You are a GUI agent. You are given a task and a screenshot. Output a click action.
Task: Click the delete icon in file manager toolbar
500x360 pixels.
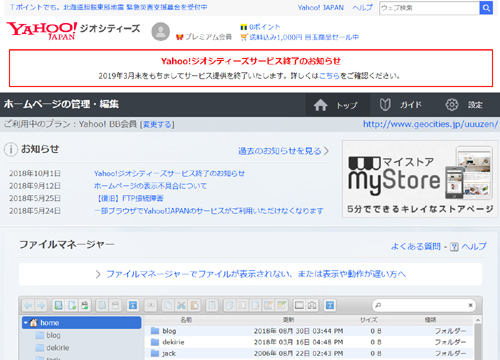coord(212,305)
